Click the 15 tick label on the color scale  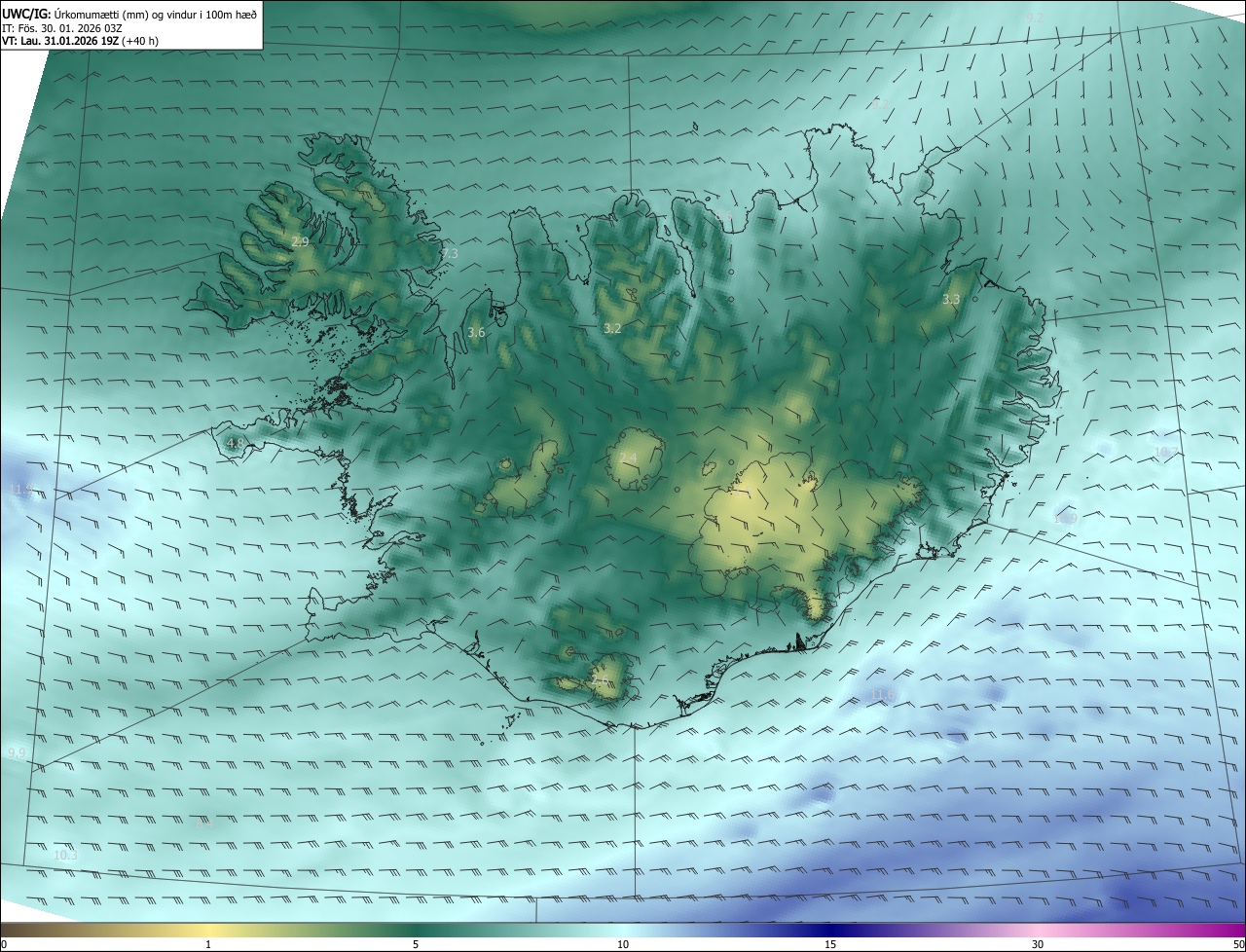tap(830, 944)
